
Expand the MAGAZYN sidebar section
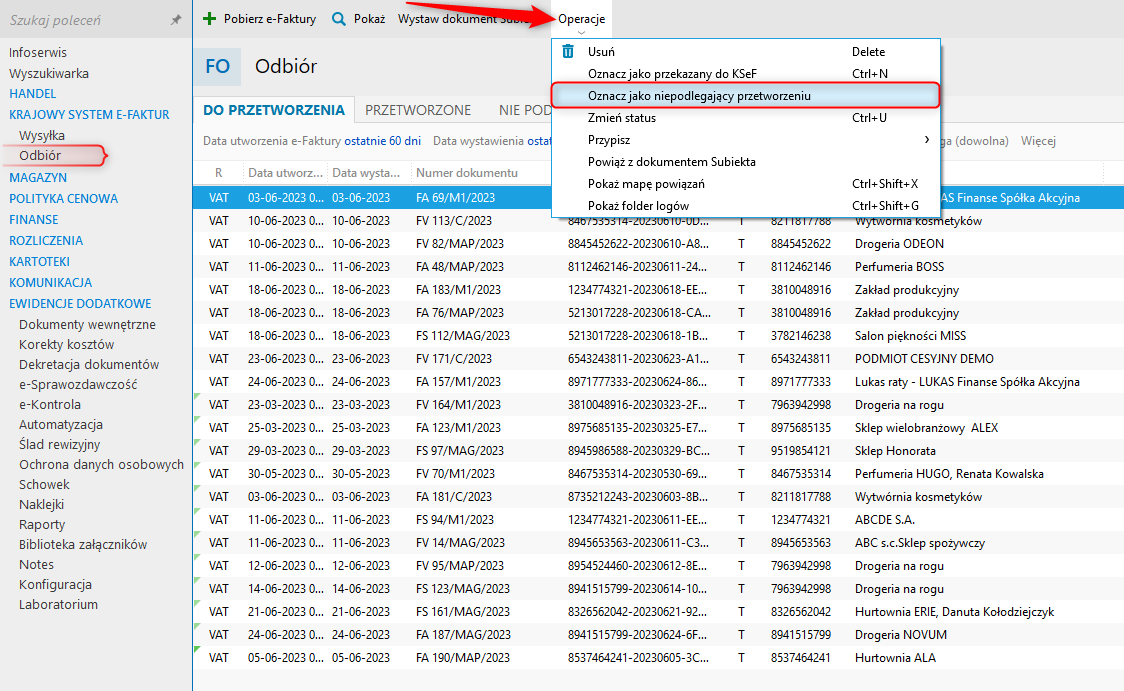click(x=38, y=177)
